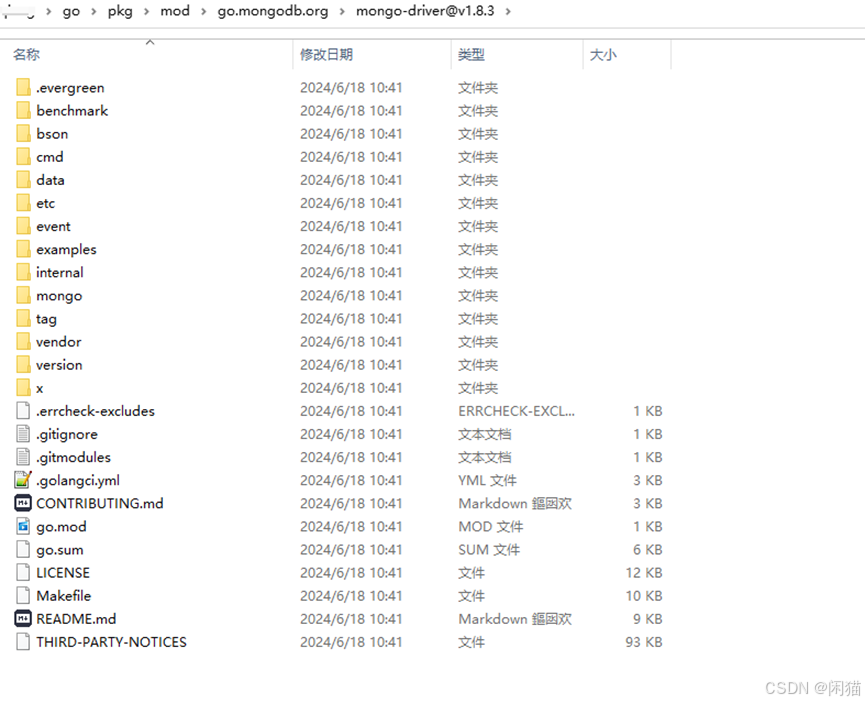
Task: Select folder name internal
Action: (60, 273)
